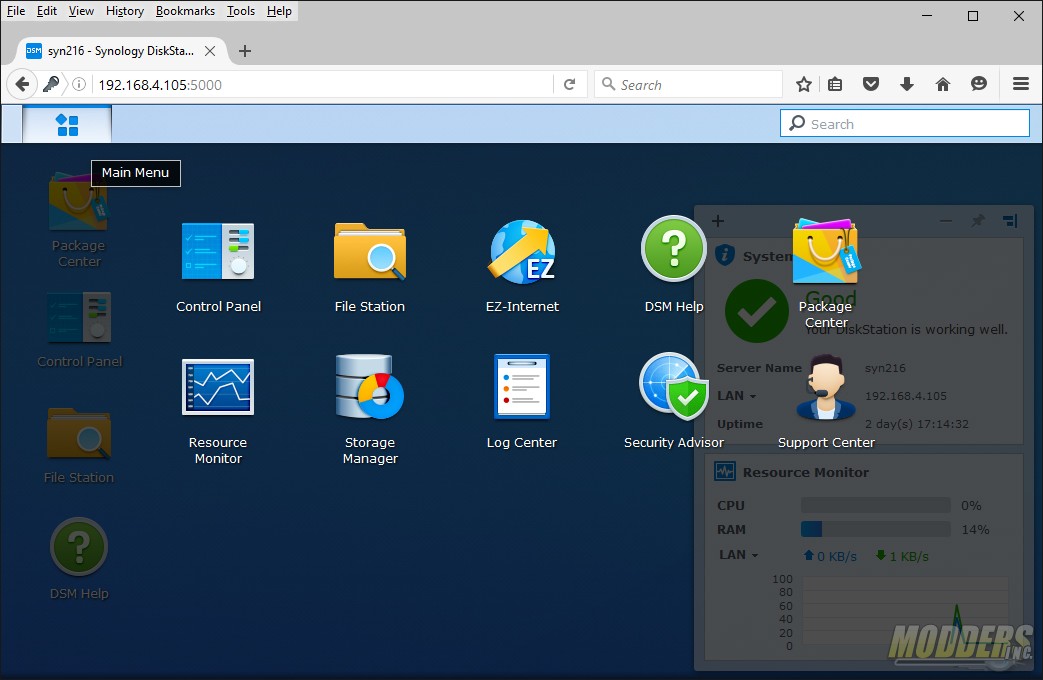Screen dimensions: 1043x680
Task: Click the download speed '1 KB/s'
Action: coord(903,556)
